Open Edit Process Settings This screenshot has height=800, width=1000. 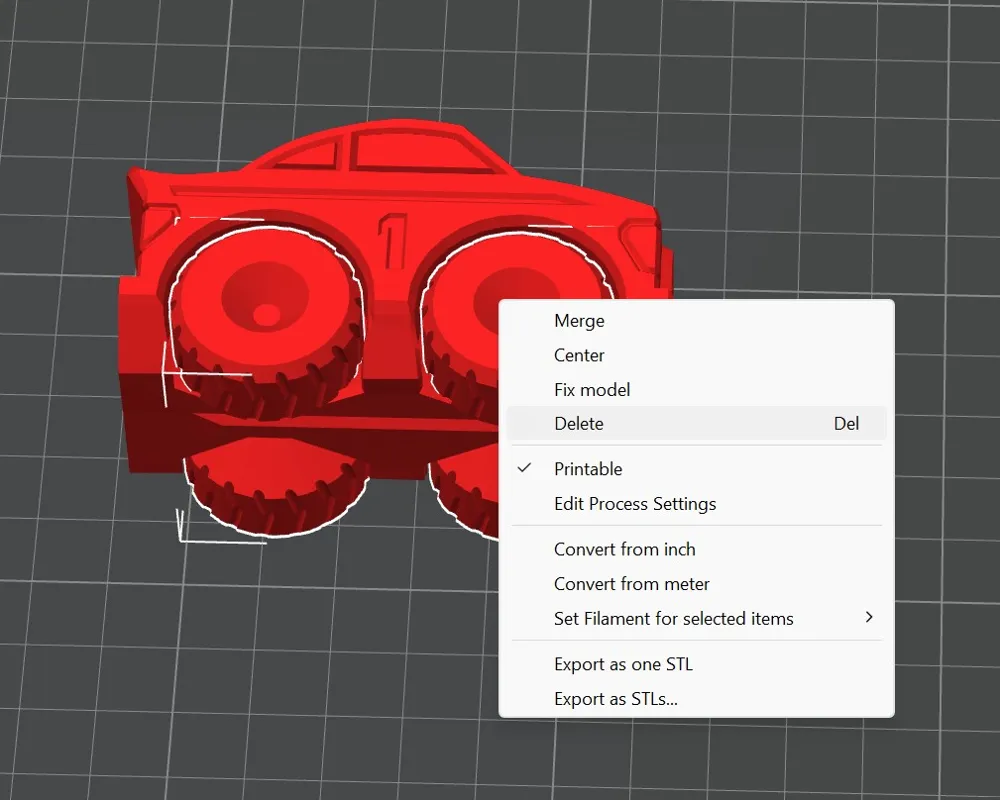click(635, 504)
